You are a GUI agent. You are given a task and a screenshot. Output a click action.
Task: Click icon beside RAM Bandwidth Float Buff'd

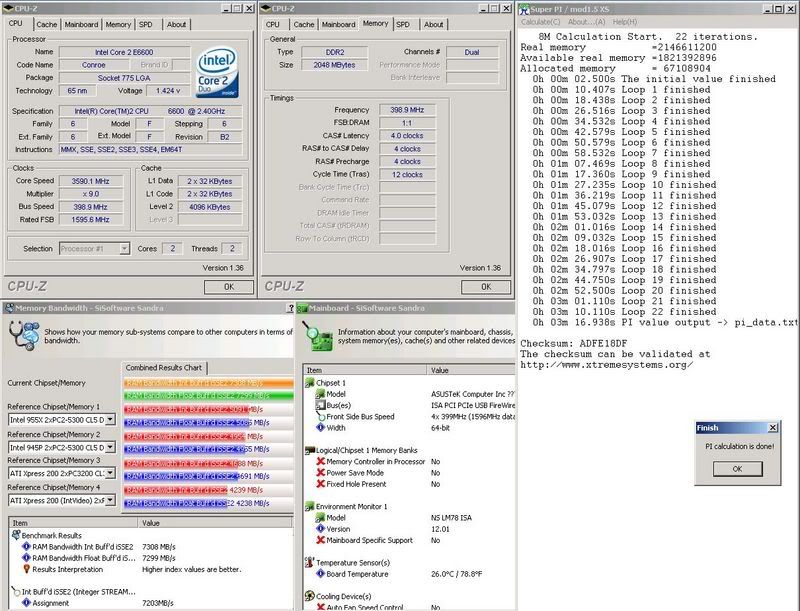[26, 558]
